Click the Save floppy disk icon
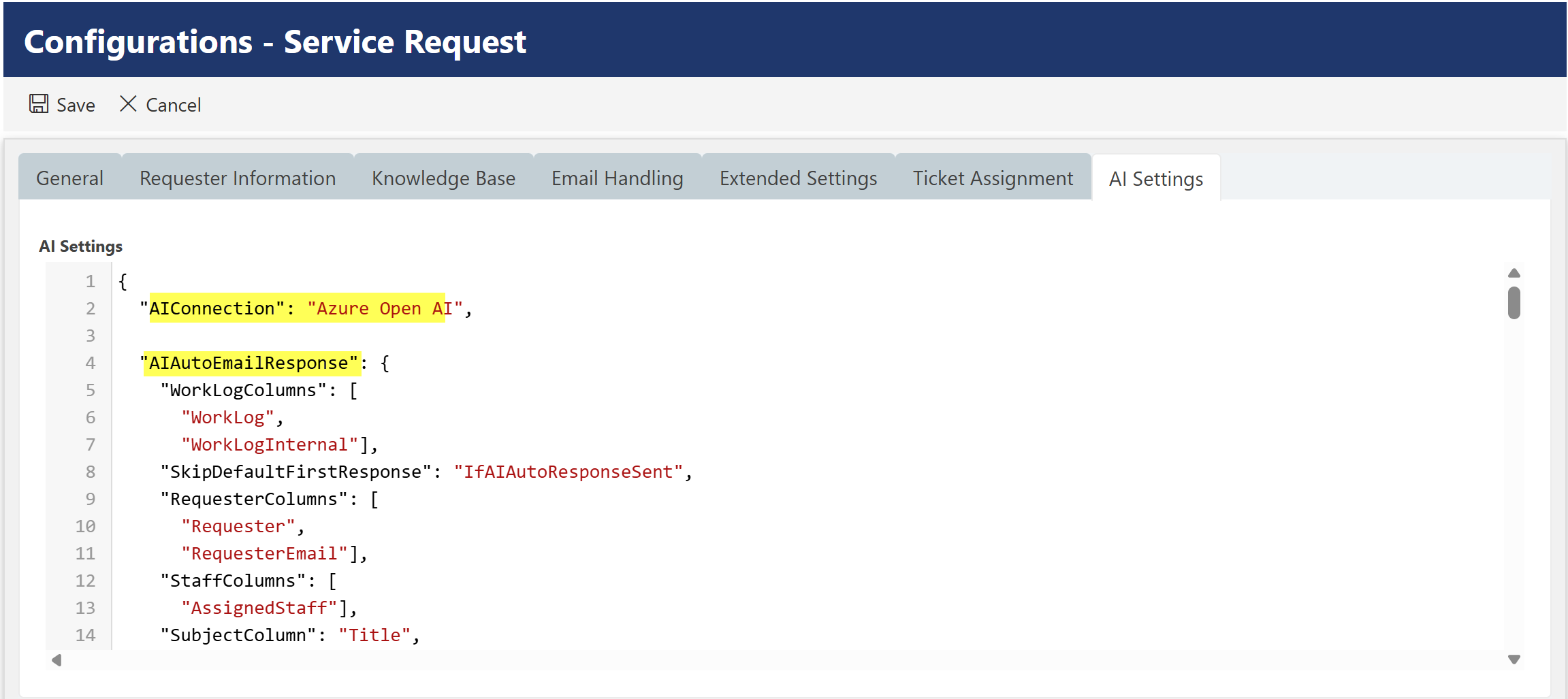1568x699 pixels. 39,104
